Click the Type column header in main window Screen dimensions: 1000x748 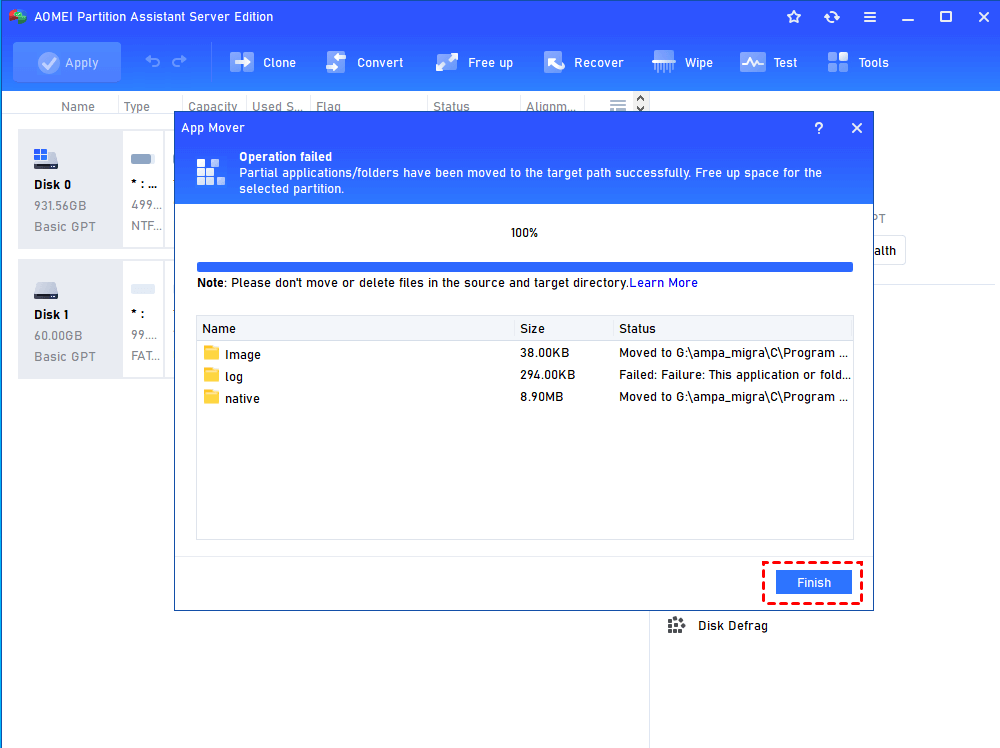(136, 106)
